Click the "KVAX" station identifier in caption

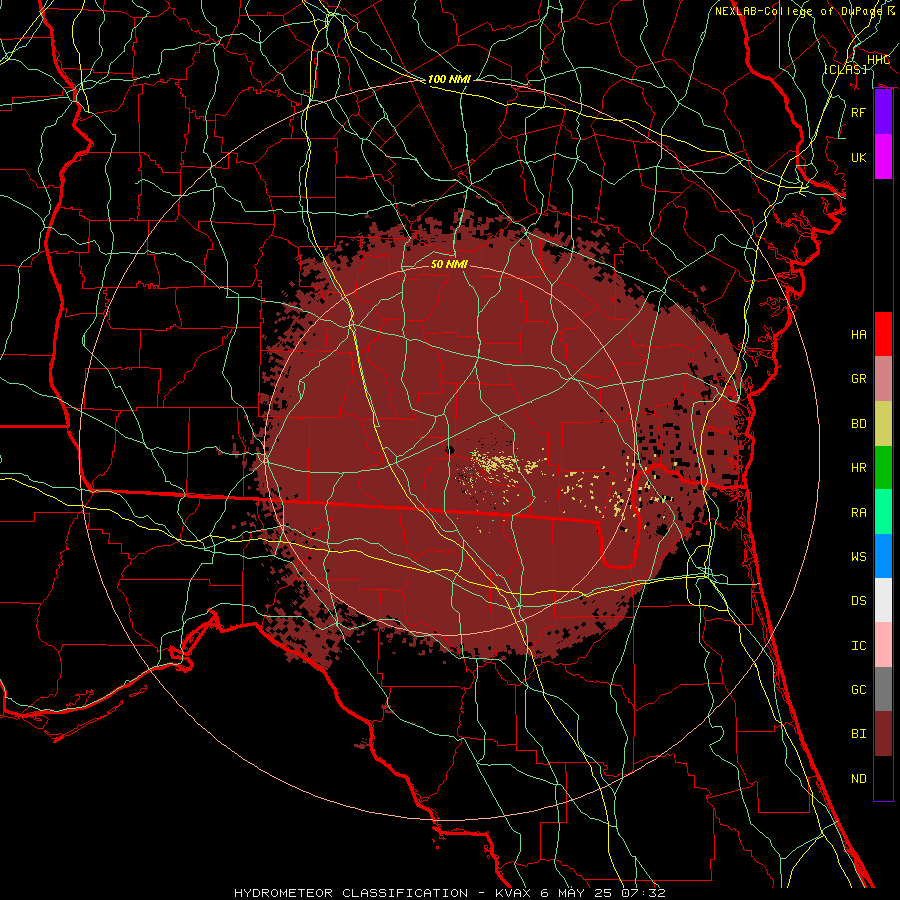[x=514, y=893]
